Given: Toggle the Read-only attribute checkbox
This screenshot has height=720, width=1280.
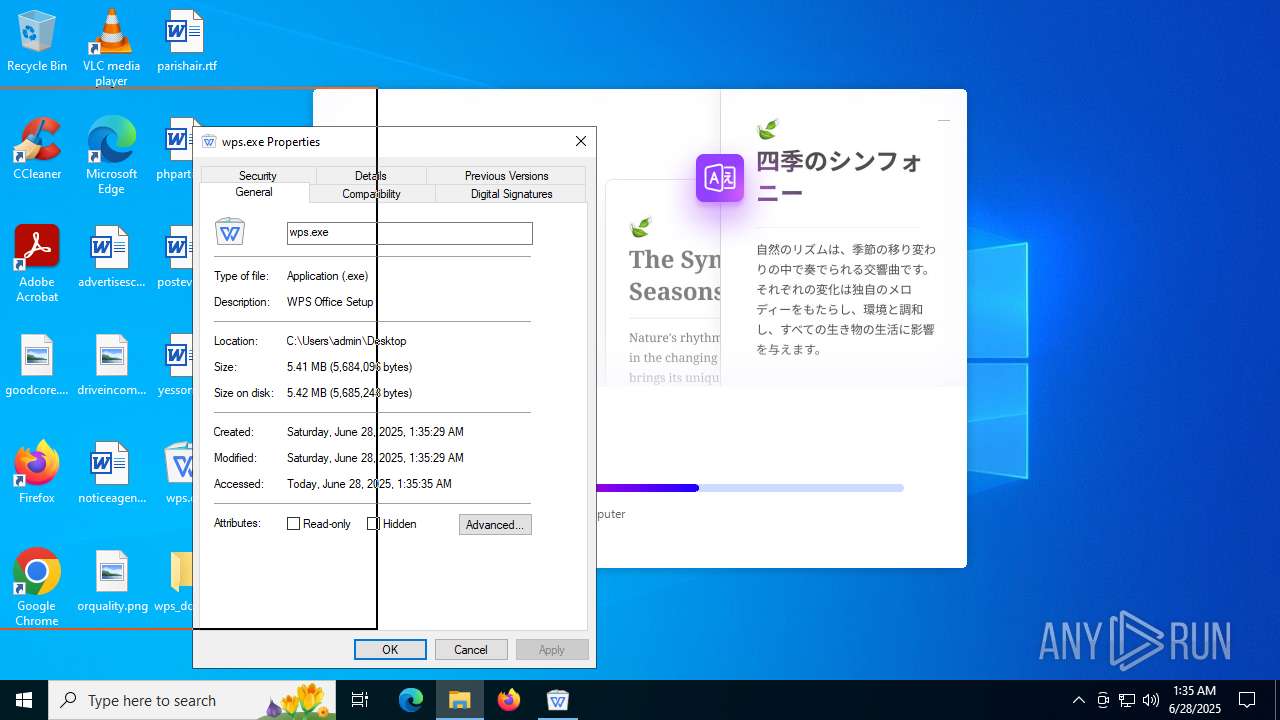Looking at the screenshot, I should point(294,524).
